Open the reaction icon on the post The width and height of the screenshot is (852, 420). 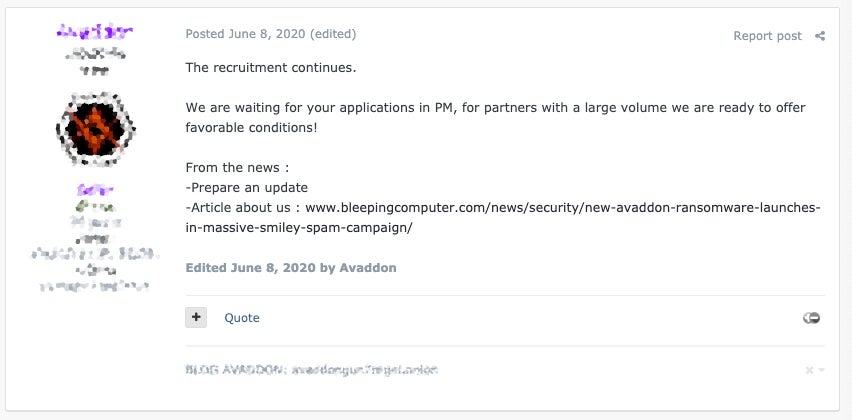(811, 318)
